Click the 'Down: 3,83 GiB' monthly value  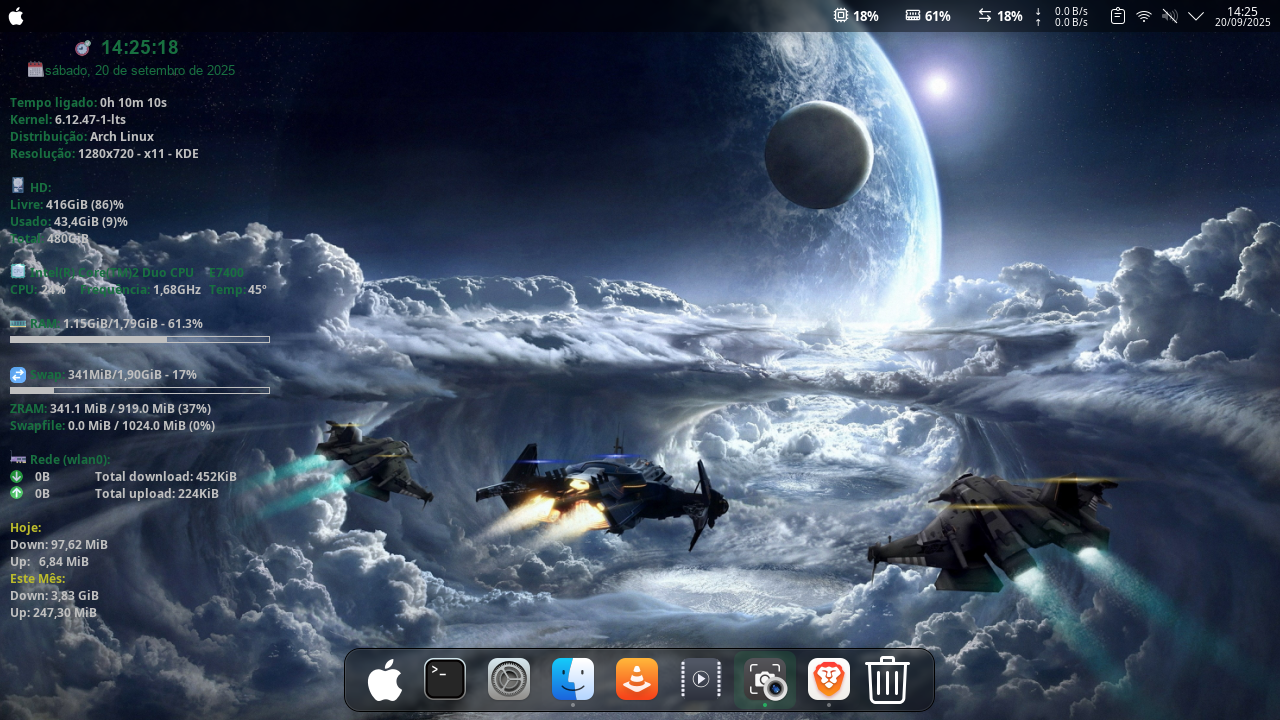55,596
